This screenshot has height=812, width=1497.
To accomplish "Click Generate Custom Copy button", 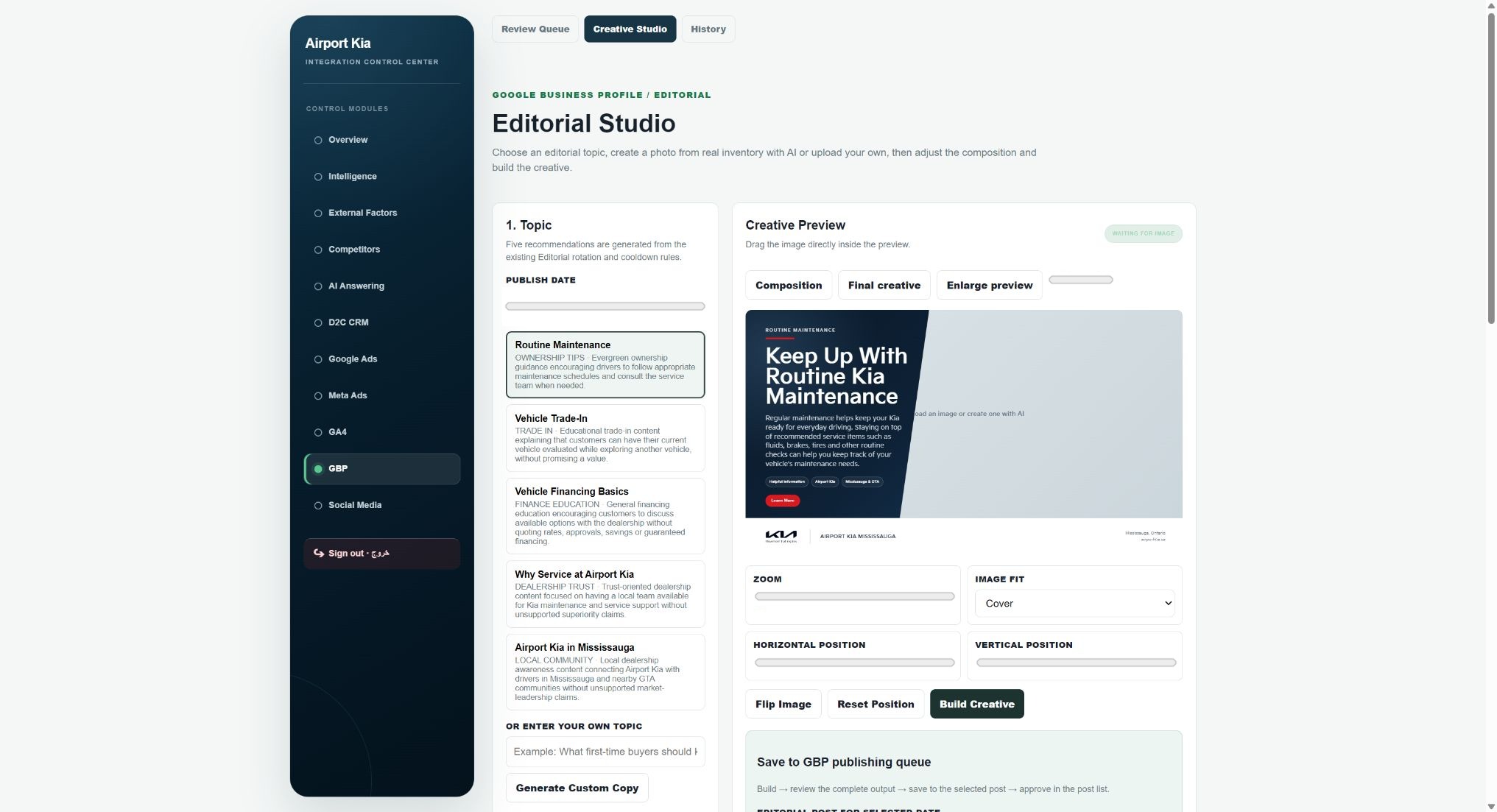I will click(x=577, y=788).
